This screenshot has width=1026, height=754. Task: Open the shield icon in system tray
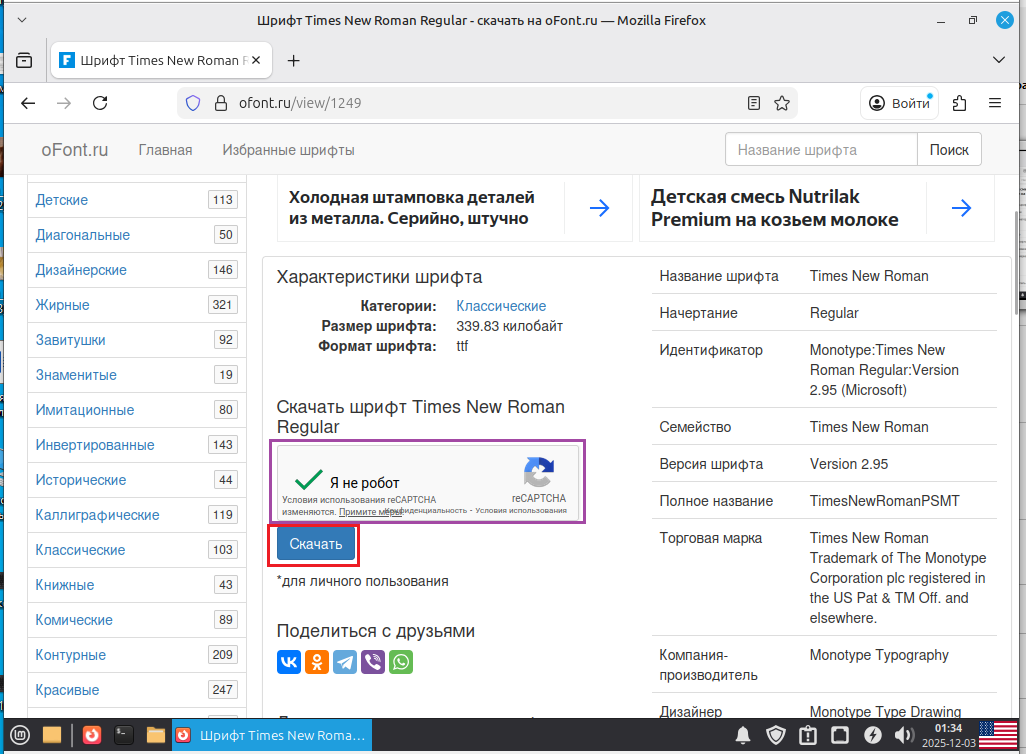[x=776, y=736]
